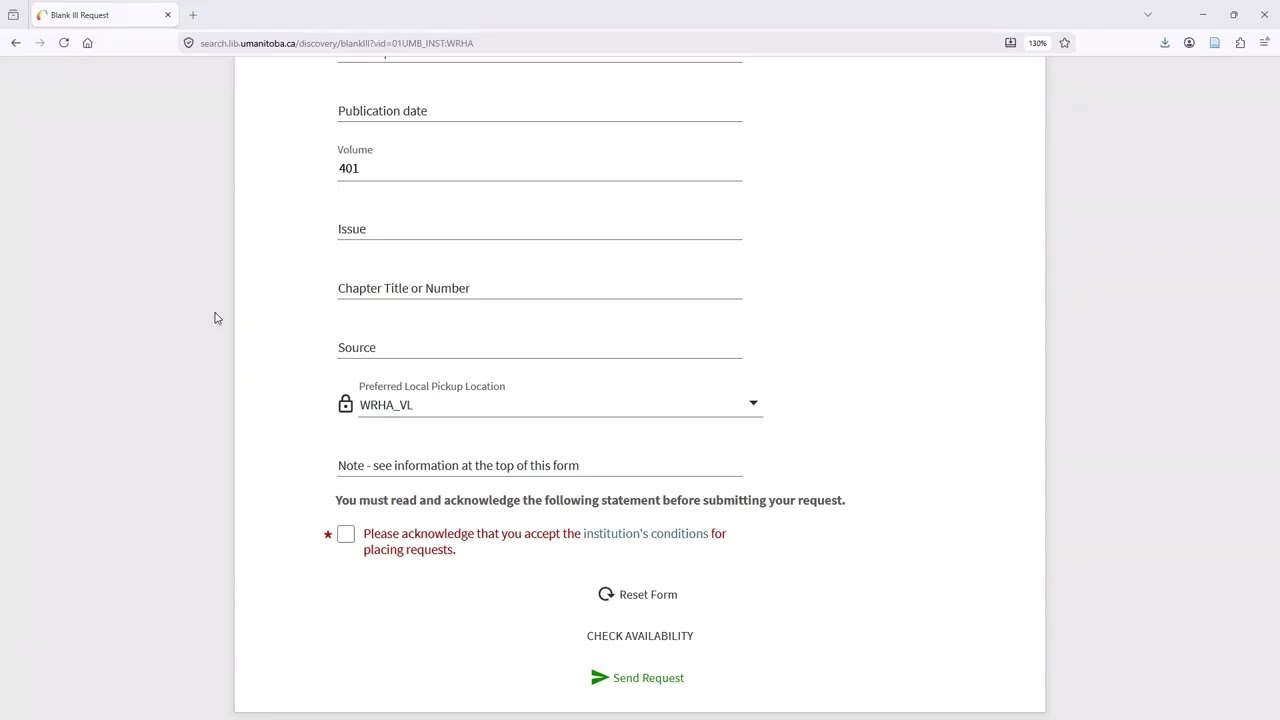Click the browser forward arrow
This screenshot has width=1280, height=720.
(40, 43)
